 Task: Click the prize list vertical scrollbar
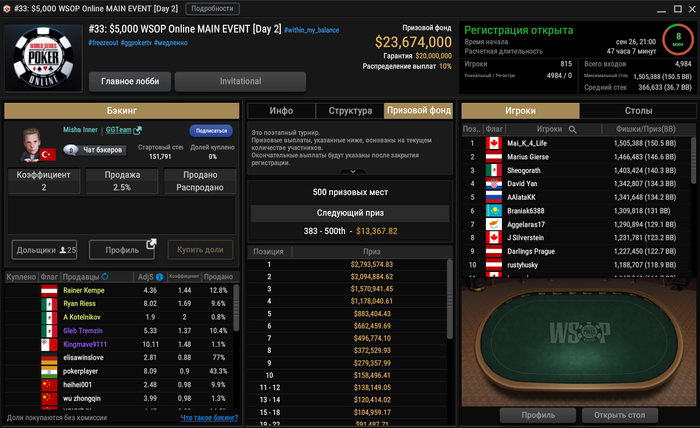pos(450,299)
